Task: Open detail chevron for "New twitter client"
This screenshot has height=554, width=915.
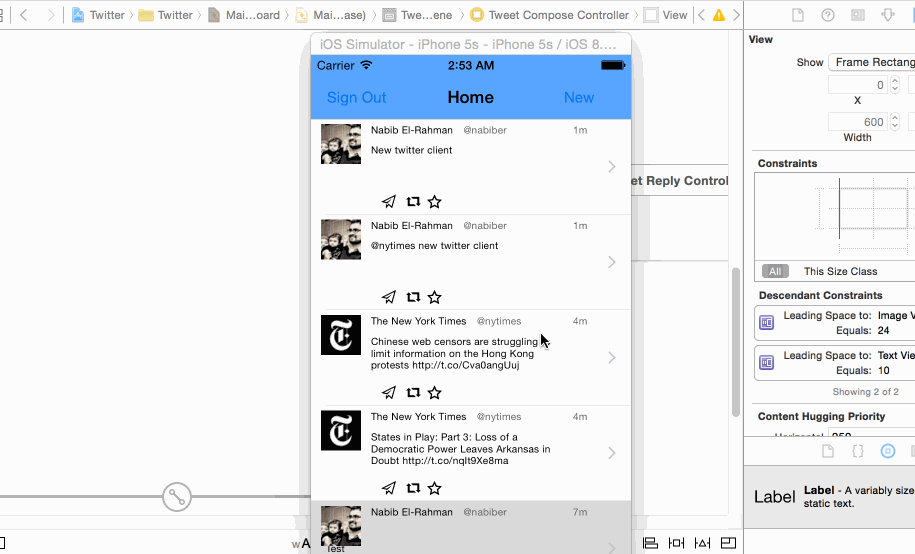Action: point(612,166)
